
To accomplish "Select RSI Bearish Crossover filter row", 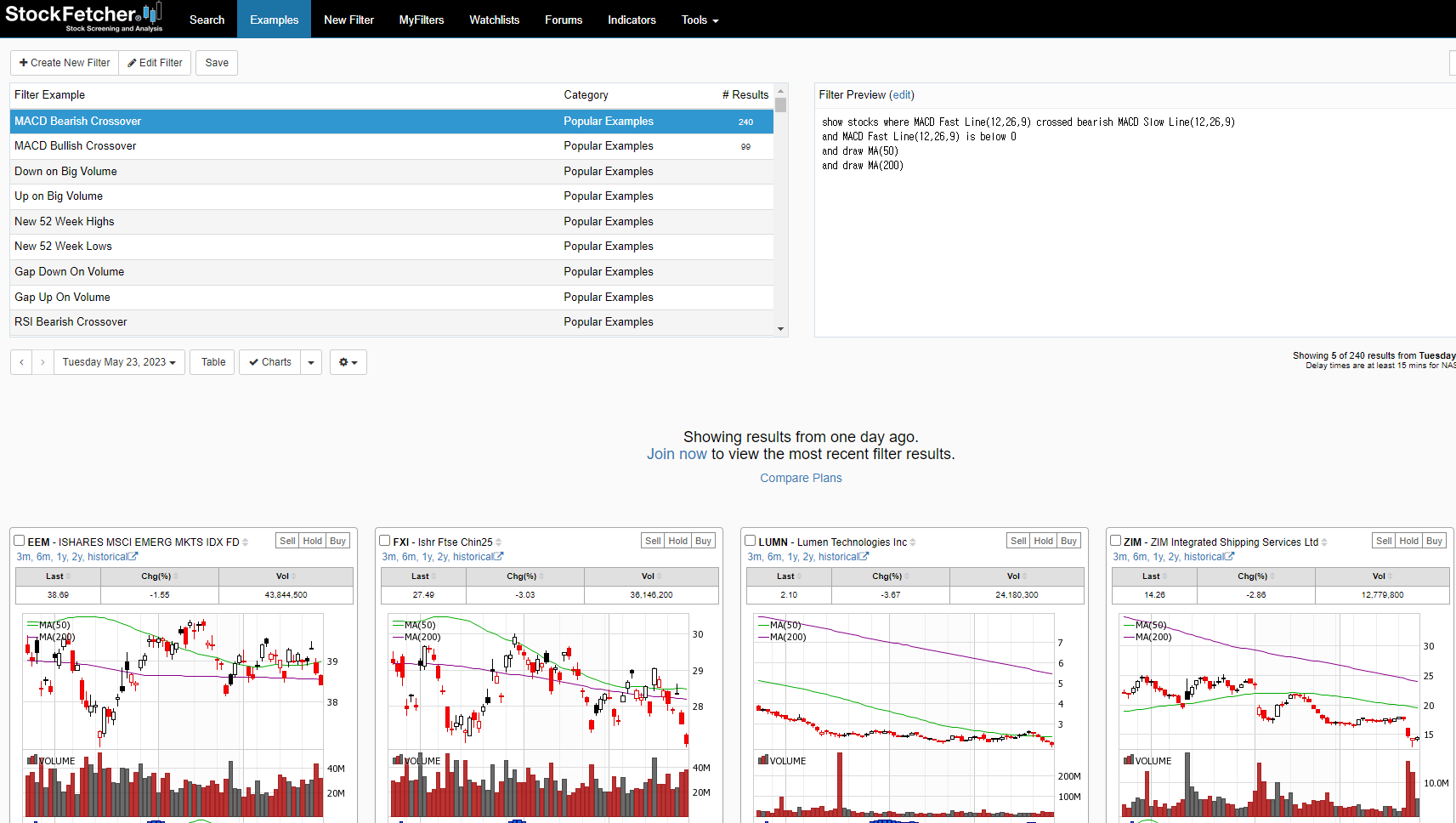I will tap(392, 322).
